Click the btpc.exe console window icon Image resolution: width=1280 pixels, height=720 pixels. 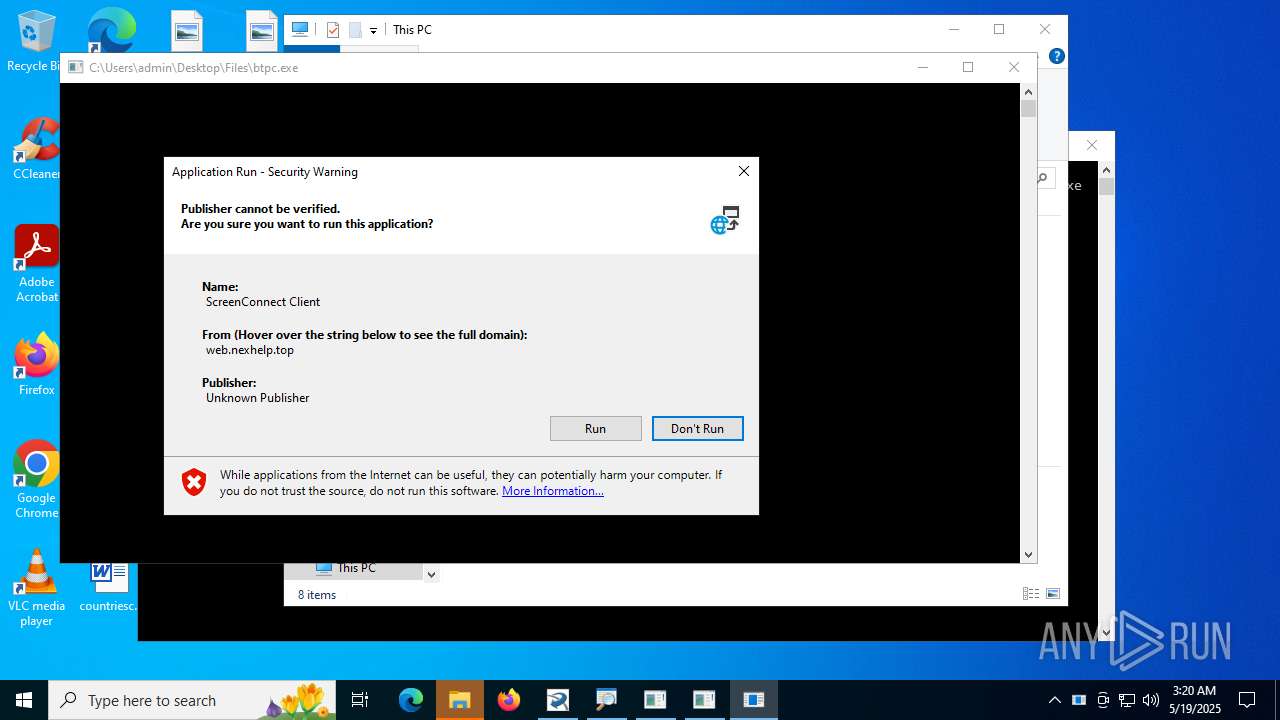click(x=75, y=68)
